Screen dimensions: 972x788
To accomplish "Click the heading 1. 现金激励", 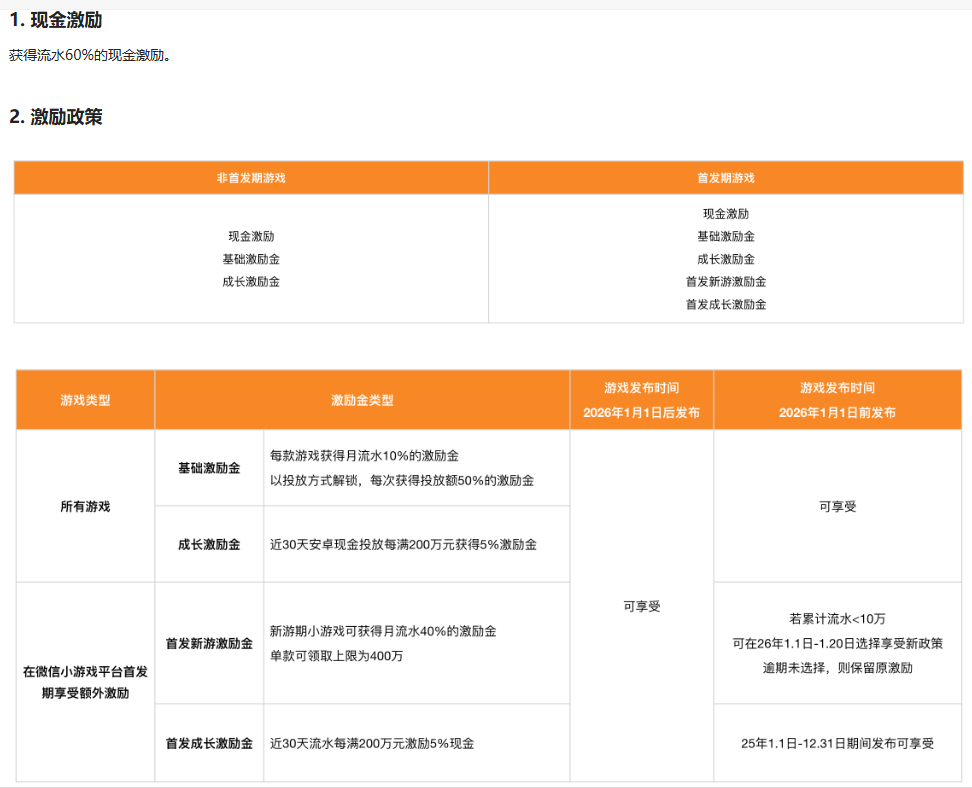I will [60, 17].
